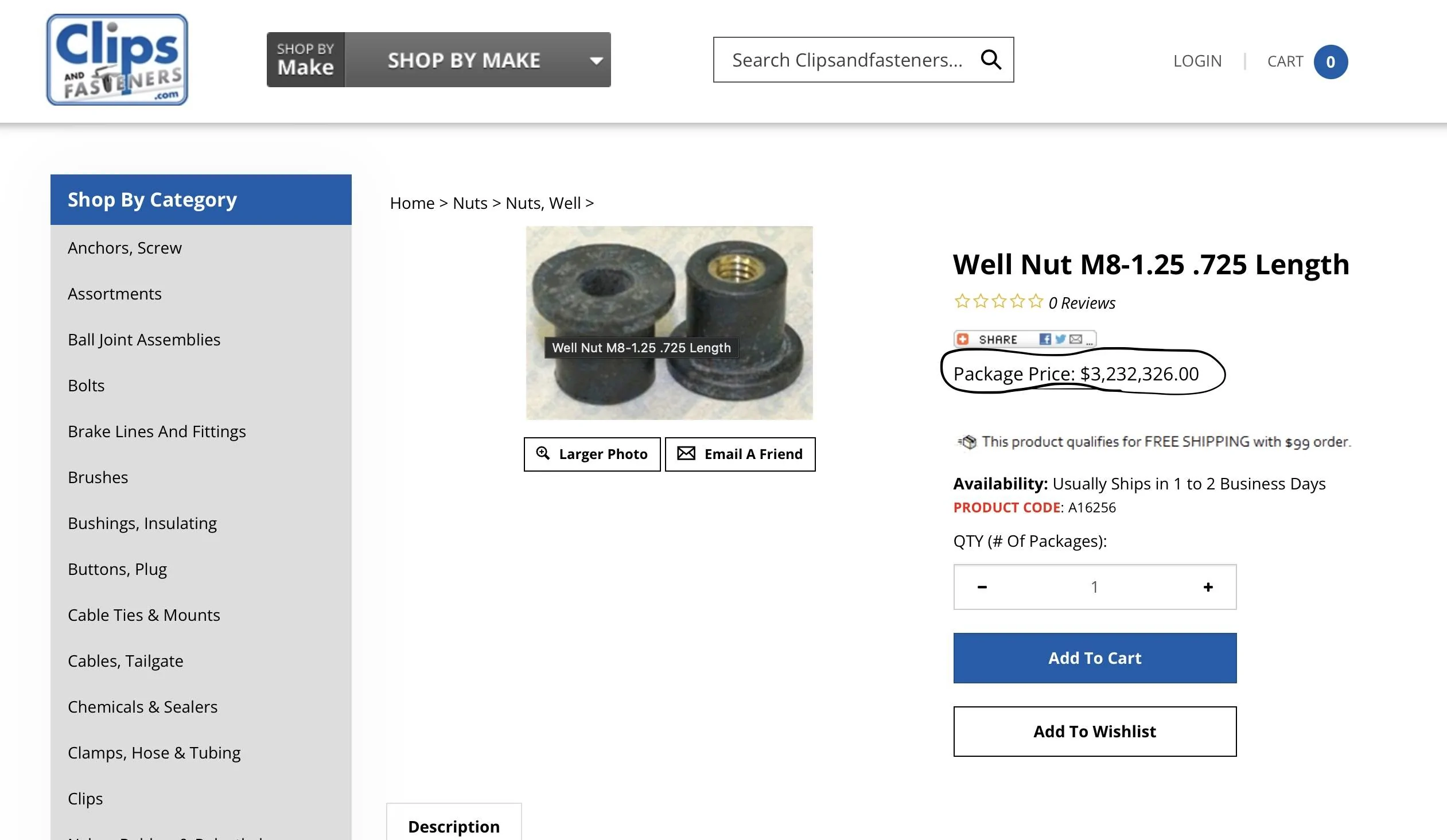
Task: Click the well nut product image
Action: tap(669, 322)
